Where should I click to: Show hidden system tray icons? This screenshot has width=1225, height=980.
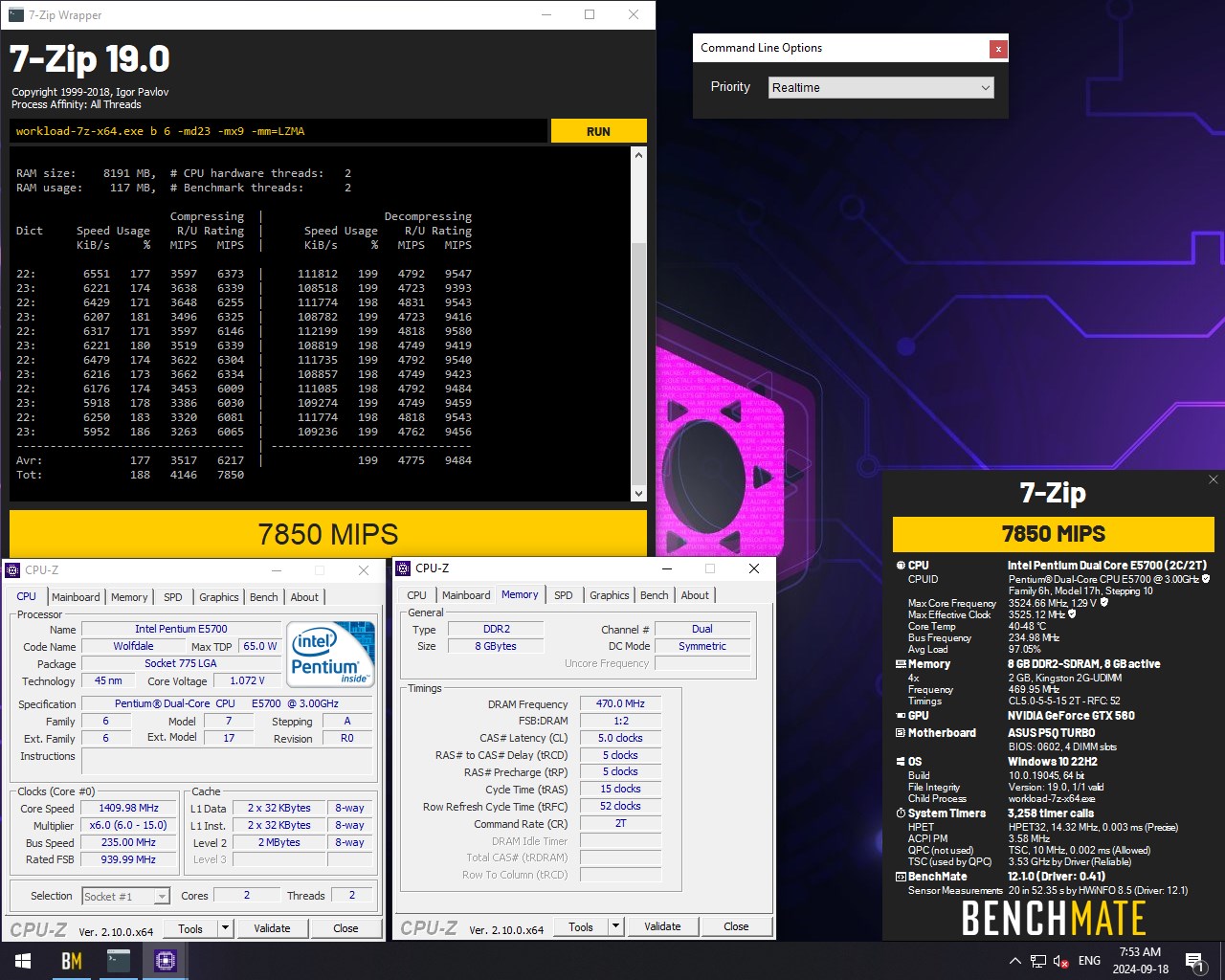pos(1014,961)
